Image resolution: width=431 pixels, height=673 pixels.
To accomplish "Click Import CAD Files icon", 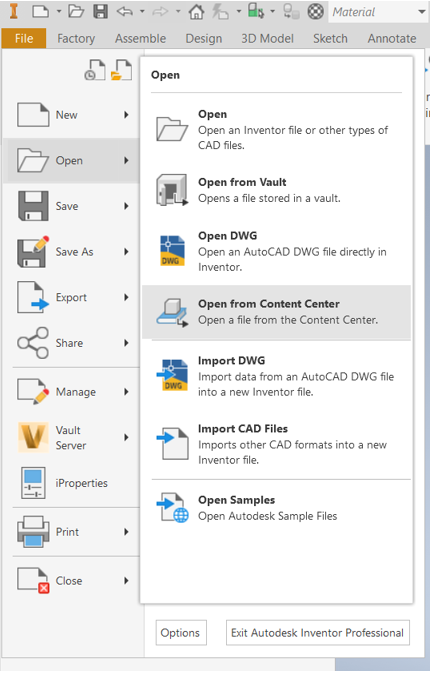I will coord(172,444).
